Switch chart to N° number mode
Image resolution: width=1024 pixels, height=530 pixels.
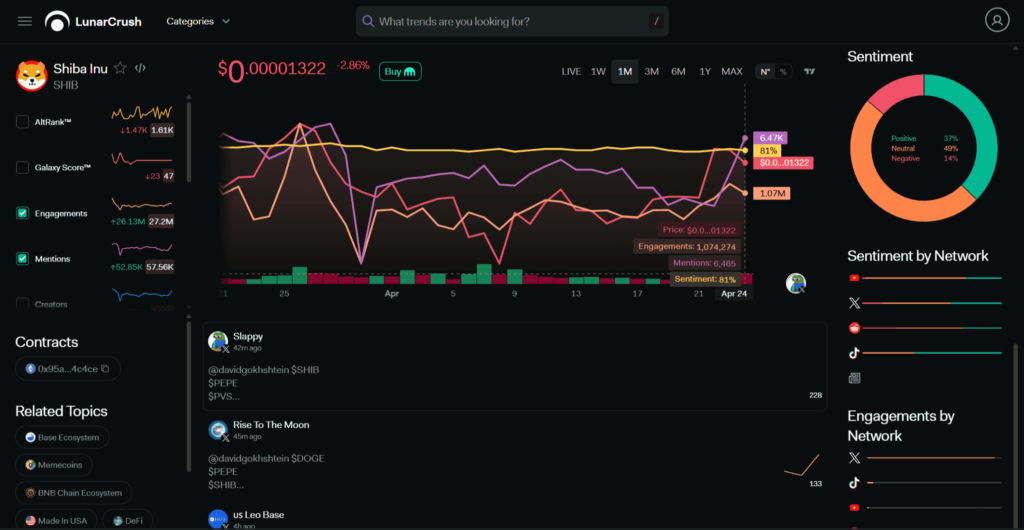click(765, 72)
